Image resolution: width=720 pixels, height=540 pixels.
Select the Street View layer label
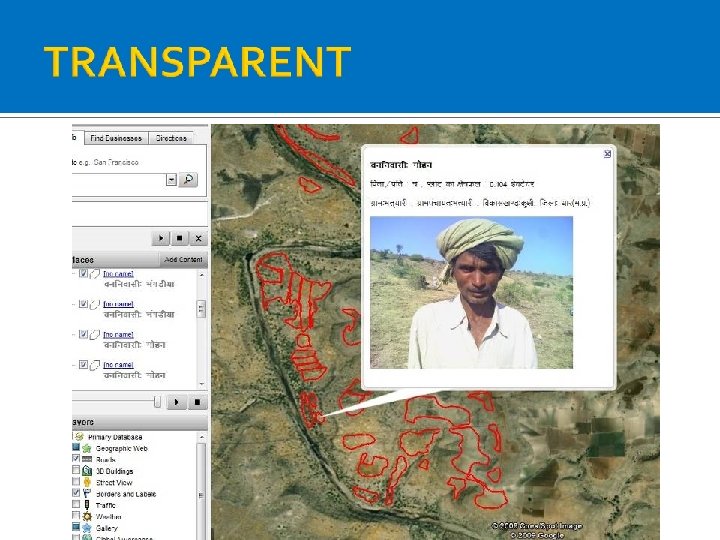coord(114,483)
